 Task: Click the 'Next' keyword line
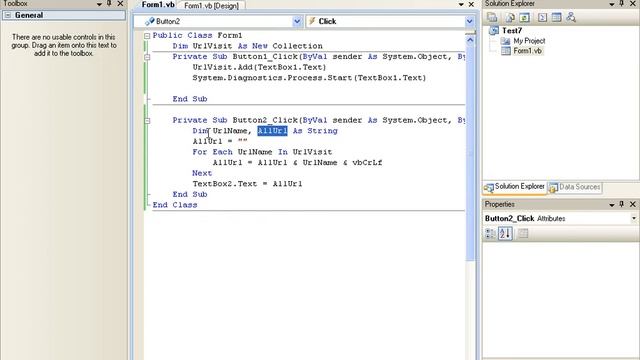[202, 173]
